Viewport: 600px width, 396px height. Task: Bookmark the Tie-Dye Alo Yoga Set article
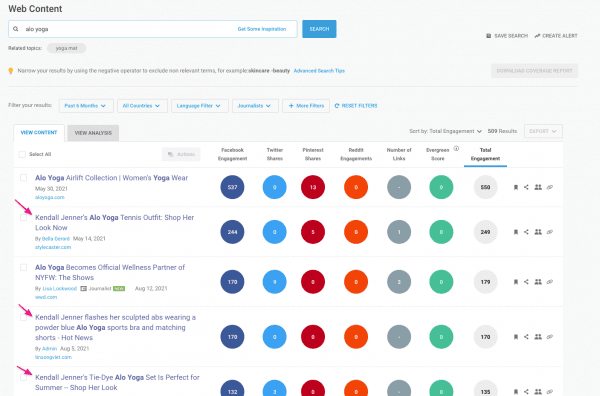(515, 391)
